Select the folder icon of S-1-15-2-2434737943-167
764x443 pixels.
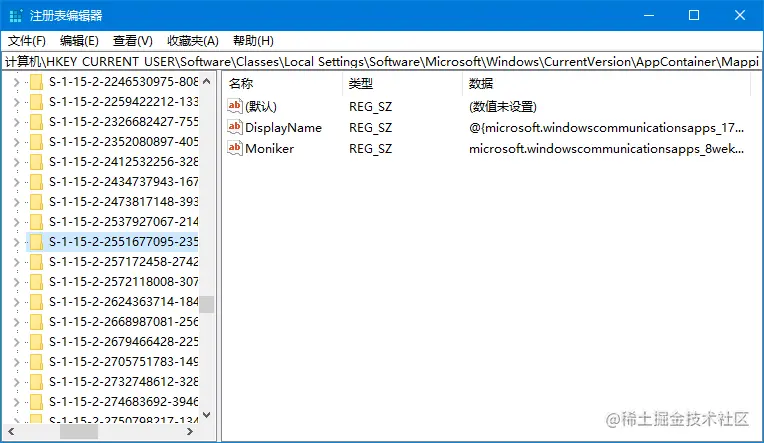click(37, 182)
